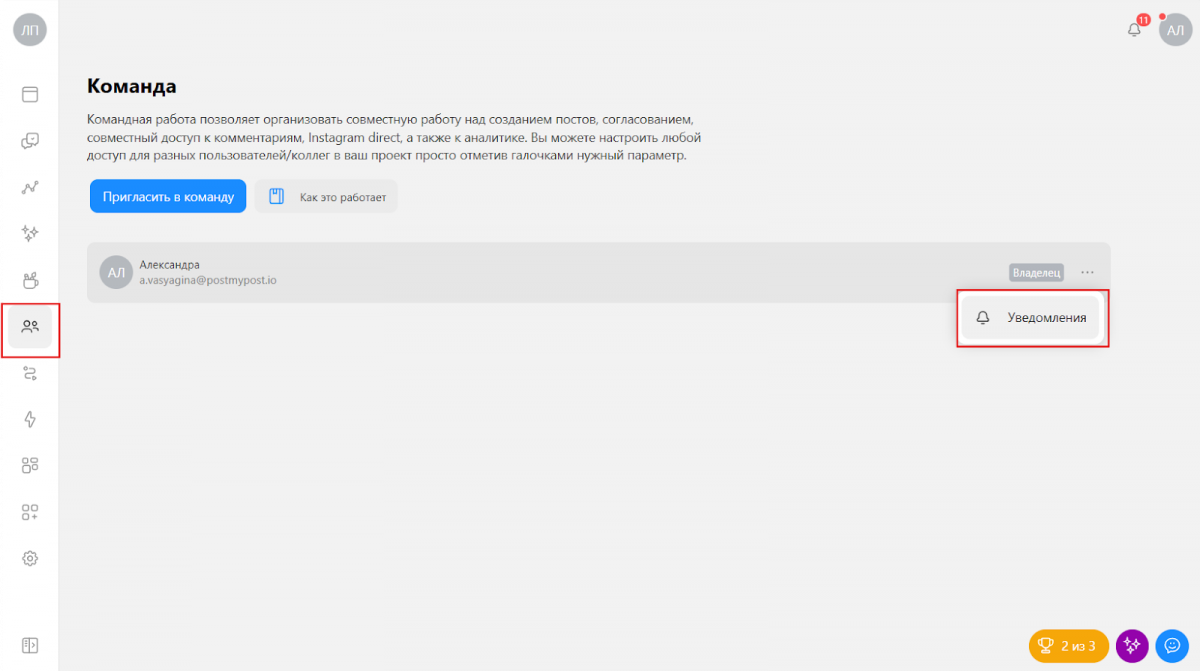
Task: Open the trophy progress 2 из 3 badge
Action: (x=1068, y=646)
